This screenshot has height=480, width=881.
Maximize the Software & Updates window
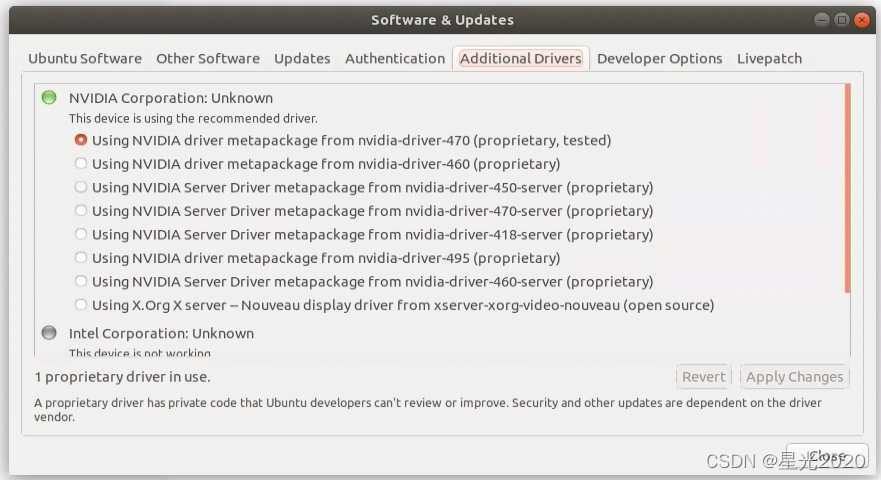coord(842,20)
